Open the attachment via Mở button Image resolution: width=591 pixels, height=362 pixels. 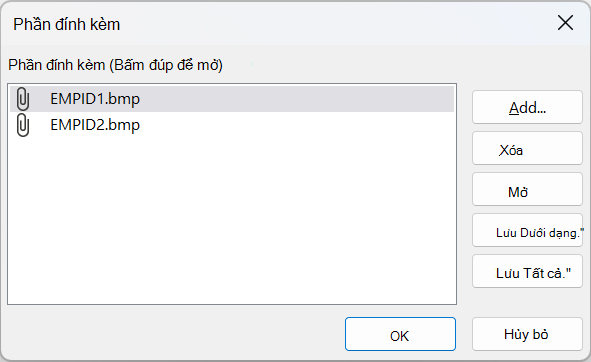[x=527, y=189]
